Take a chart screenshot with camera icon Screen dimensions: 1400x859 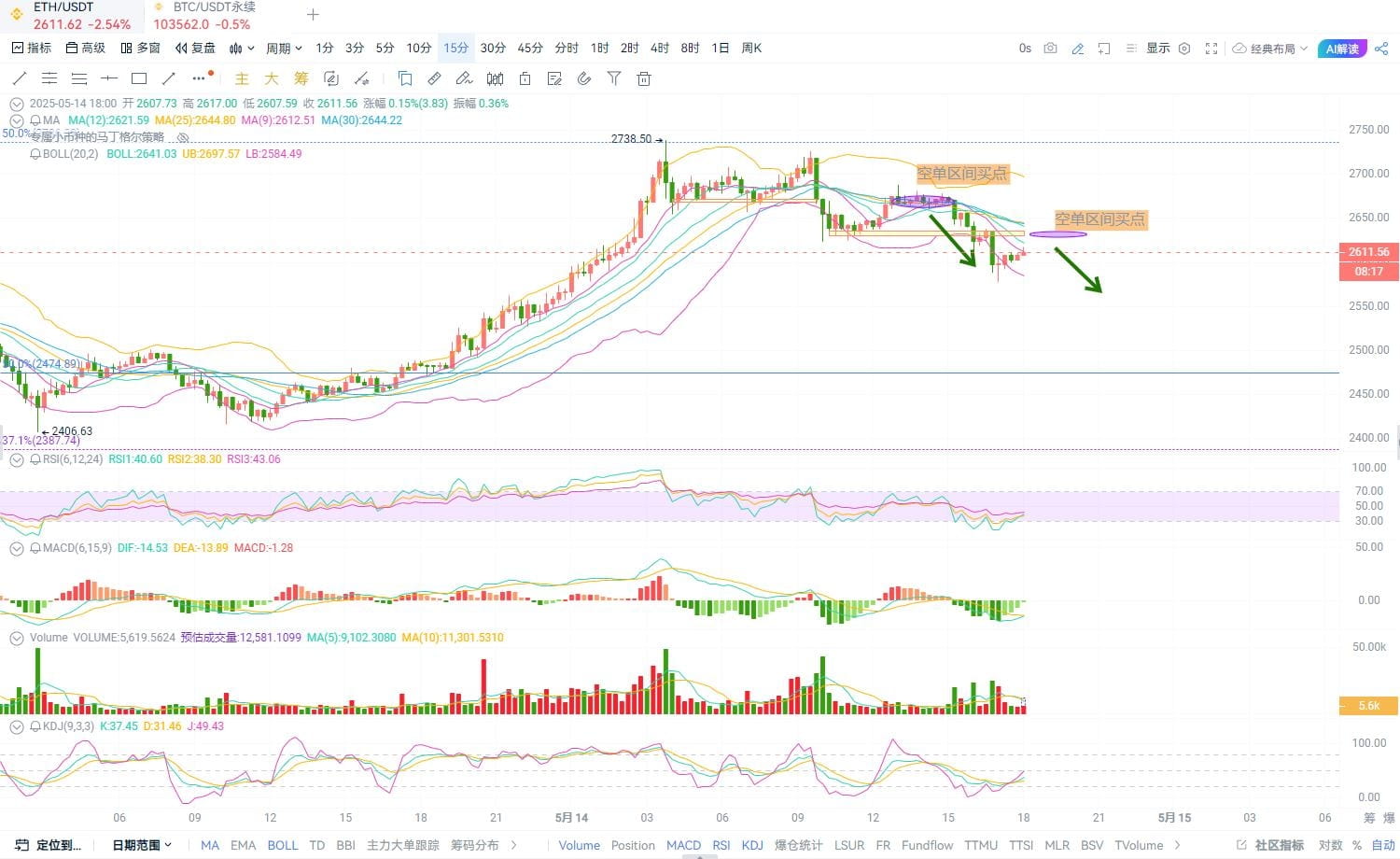point(1050,49)
